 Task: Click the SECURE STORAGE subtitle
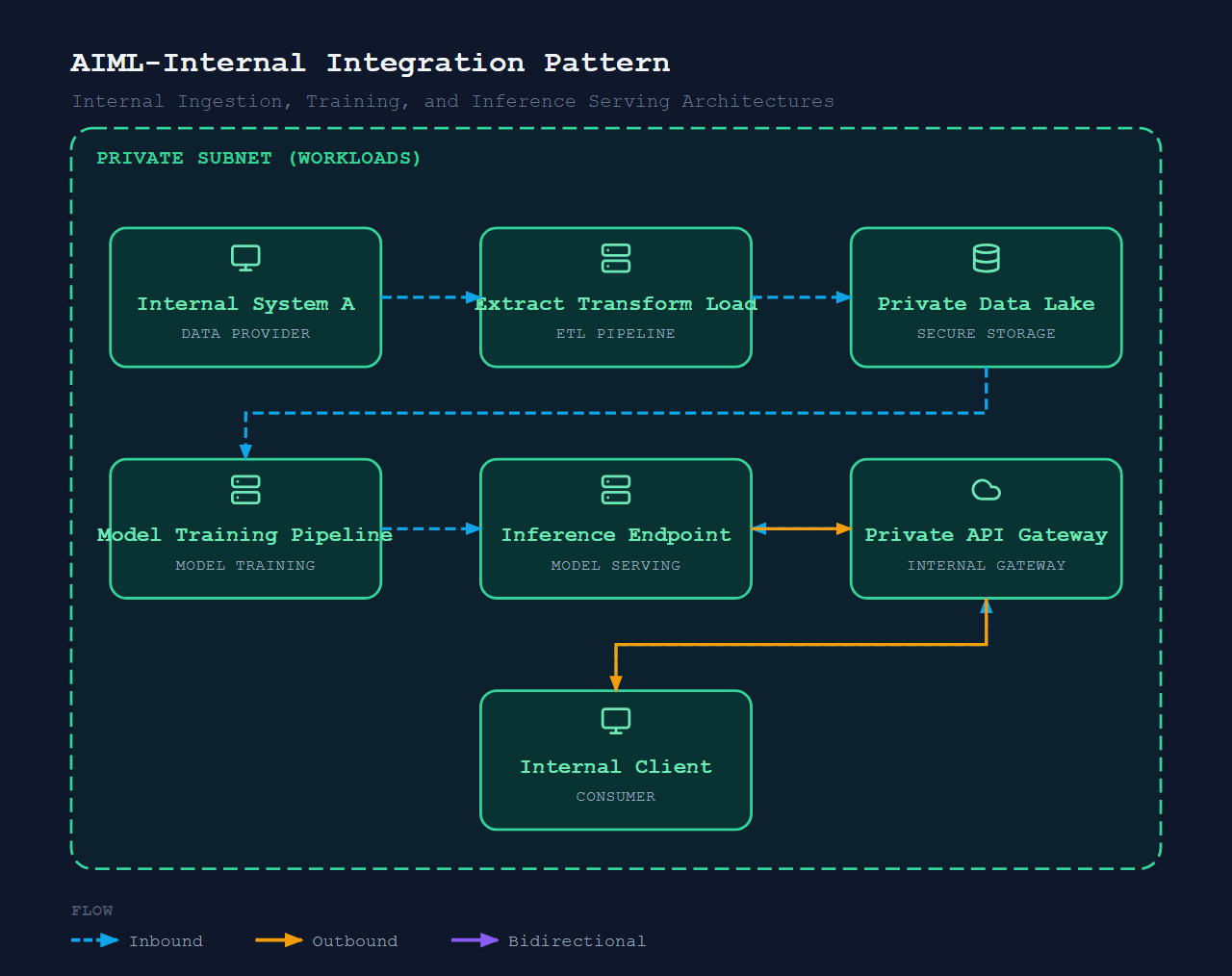pos(987,334)
